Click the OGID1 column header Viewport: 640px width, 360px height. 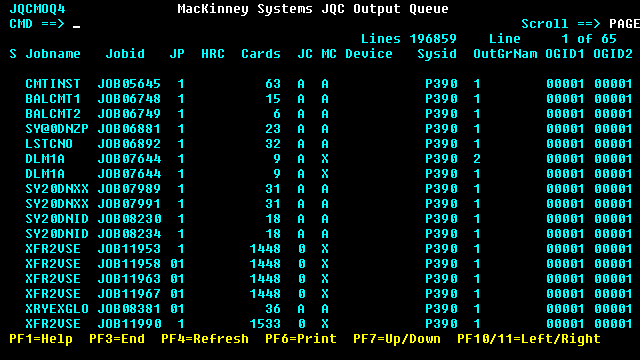pyautogui.click(x=565, y=54)
